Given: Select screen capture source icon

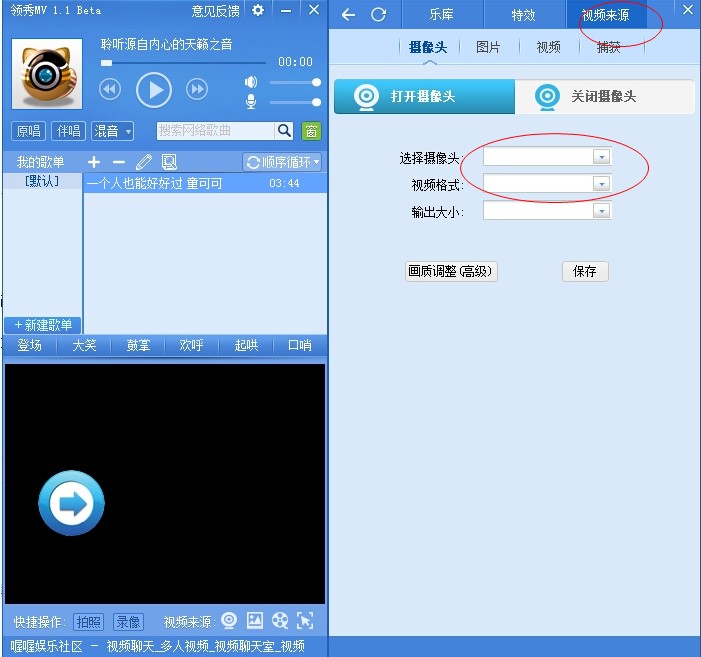Looking at the screenshot, I should coord(305,620).
